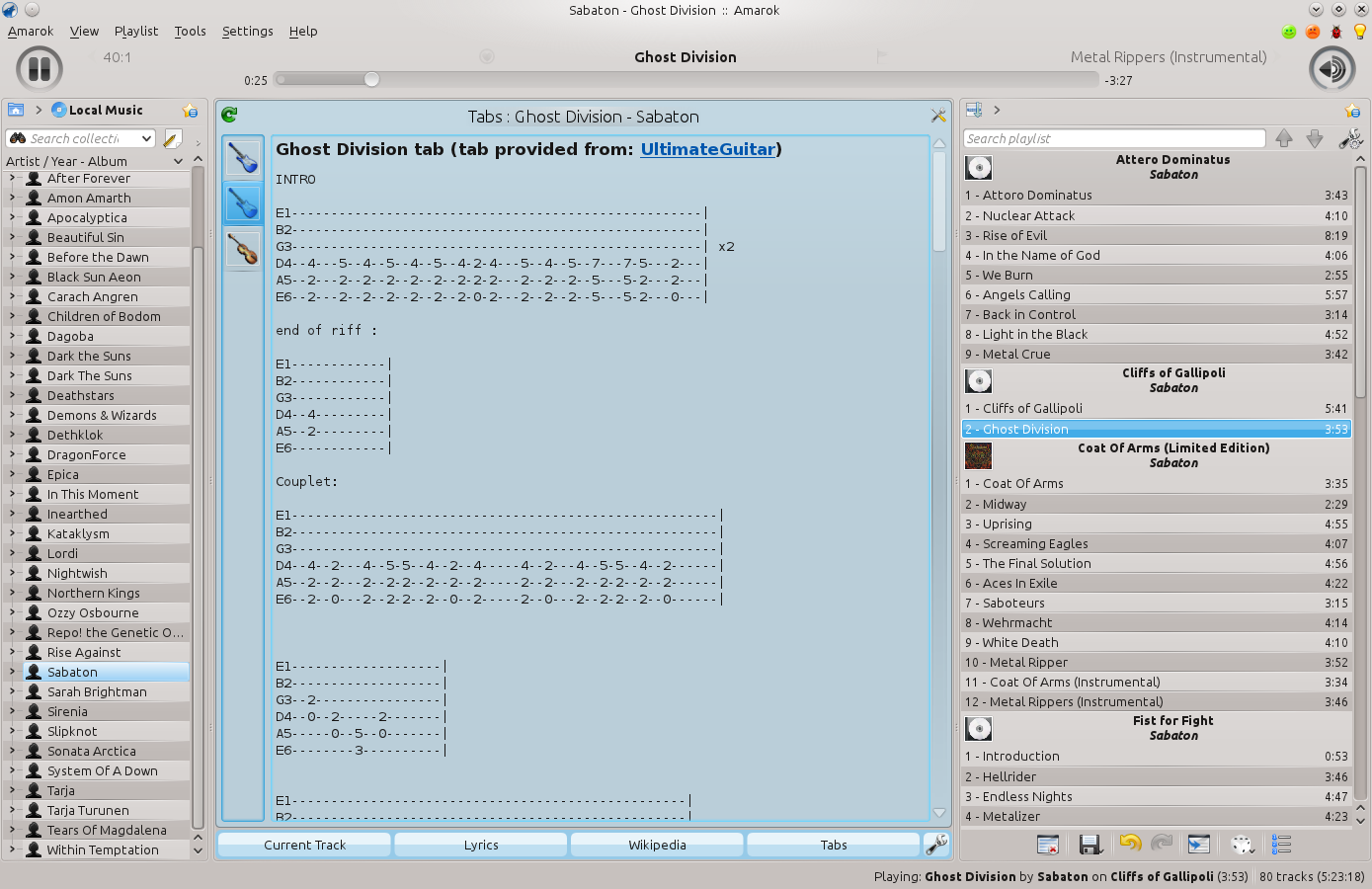1372x889 pixels.
Task: Open track progression dice icon
Action: click(x=1243, y=845)
